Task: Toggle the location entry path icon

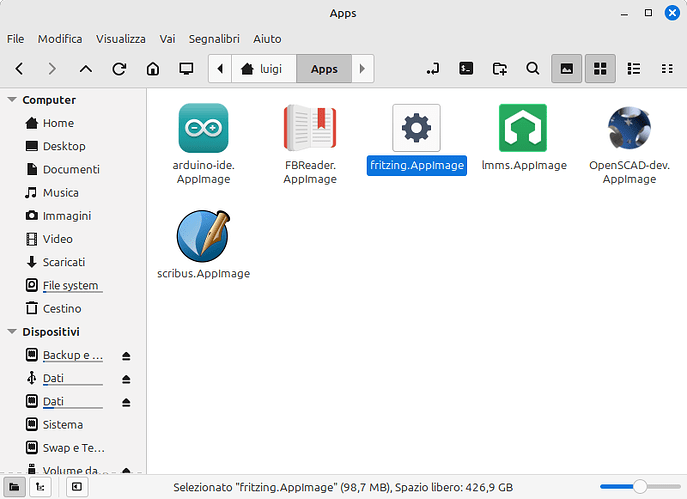Action: 433,69
